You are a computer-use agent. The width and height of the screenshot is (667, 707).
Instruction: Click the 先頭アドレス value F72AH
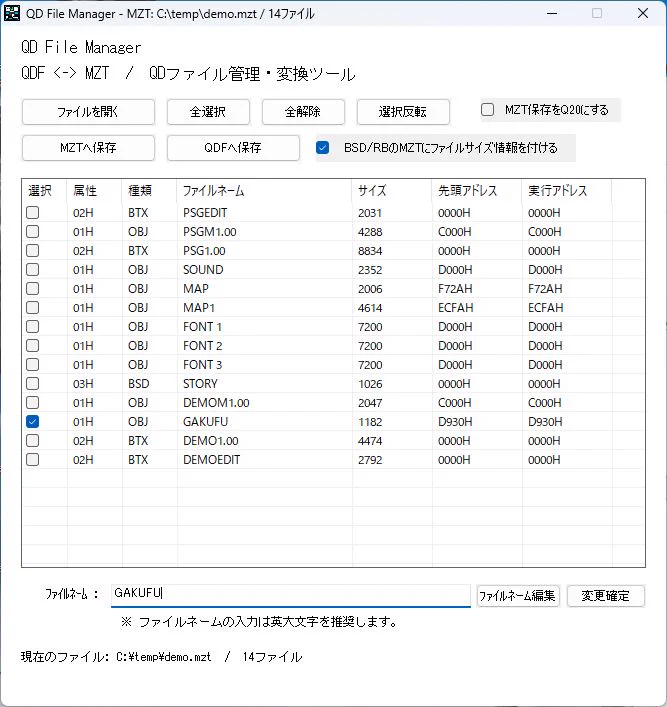click(455, 289)
